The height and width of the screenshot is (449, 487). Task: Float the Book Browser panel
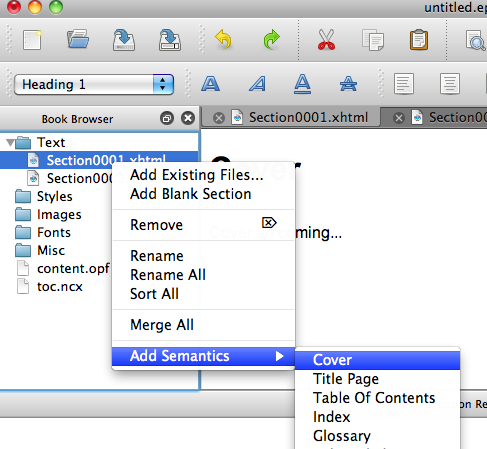(167, 118)
